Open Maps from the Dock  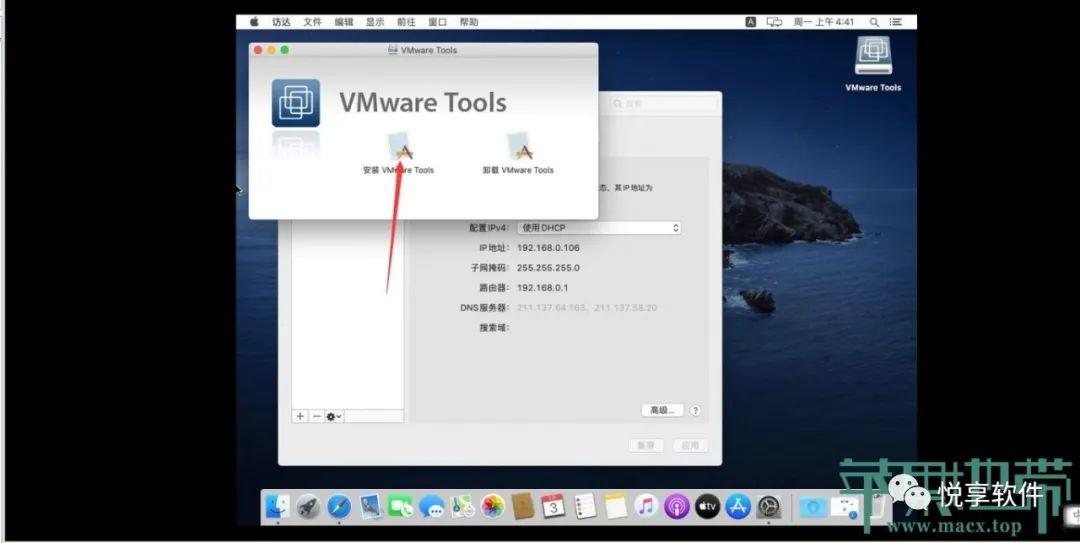pos(462,507)
